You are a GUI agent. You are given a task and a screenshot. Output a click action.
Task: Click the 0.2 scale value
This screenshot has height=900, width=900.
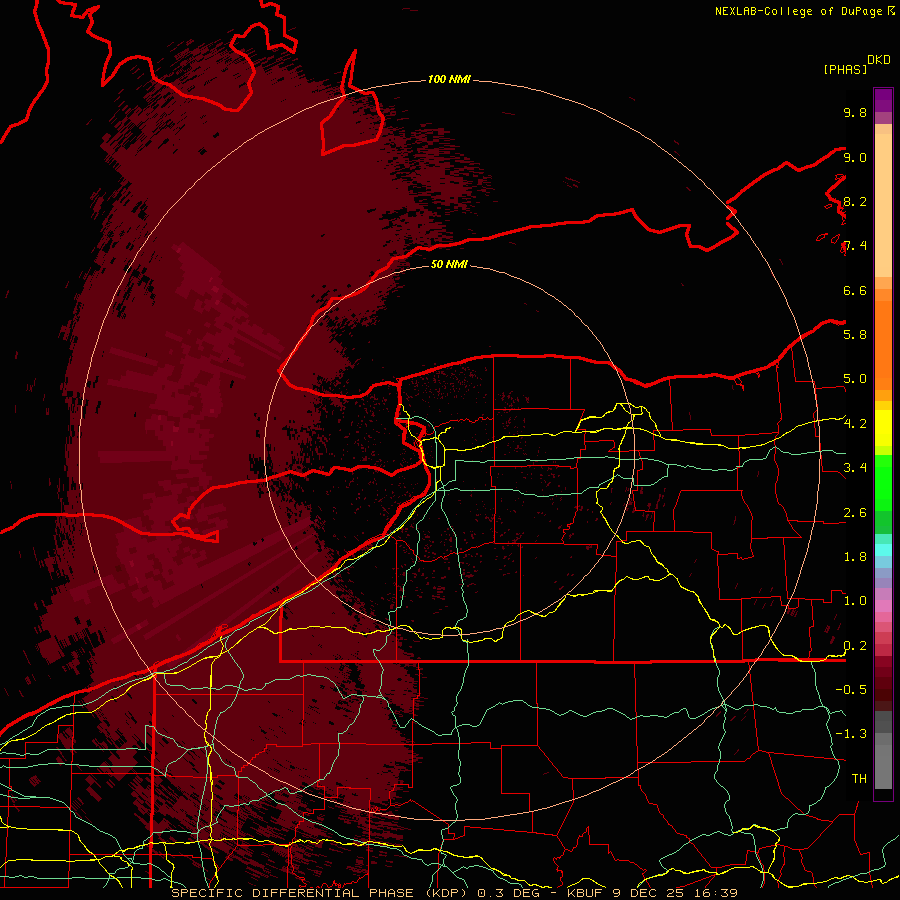click(x=855, y=646)
